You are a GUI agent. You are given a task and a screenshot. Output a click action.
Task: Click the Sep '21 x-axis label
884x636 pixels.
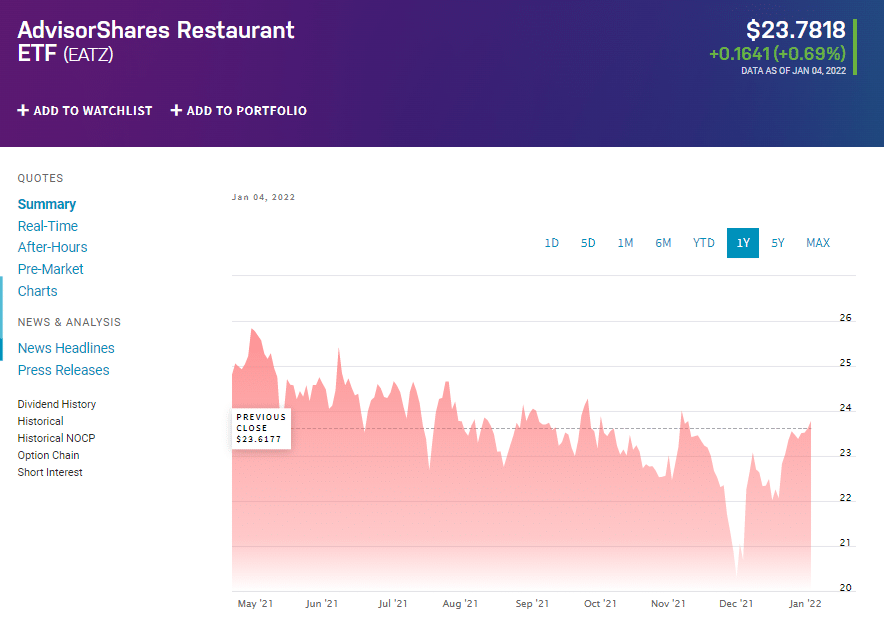click(532, 603)
